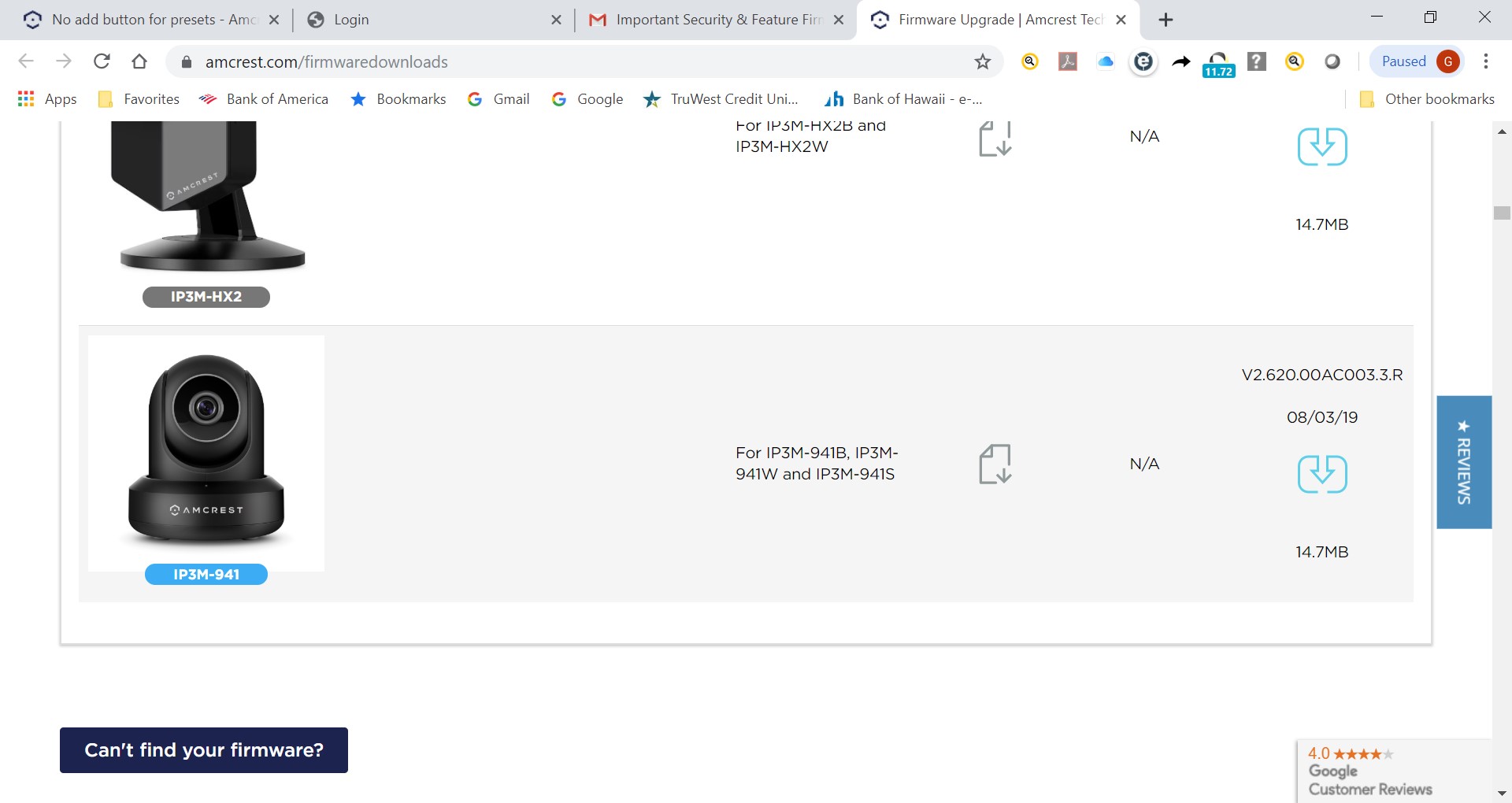Close the No add button for presets tab
The image size is (1512, 803).
tap(274, 20)
